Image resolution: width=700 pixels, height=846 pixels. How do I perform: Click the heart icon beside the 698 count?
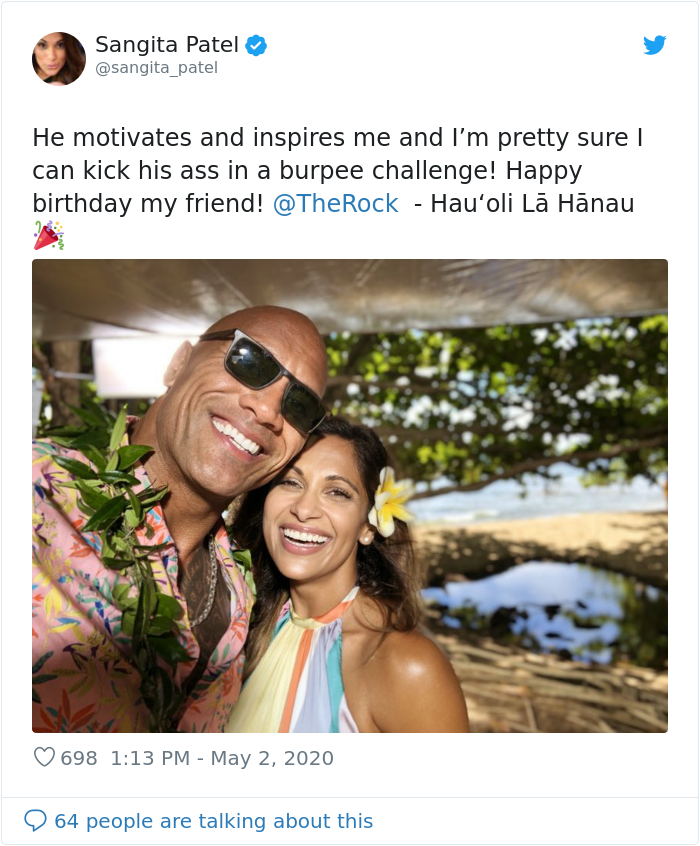(x=44, y=759)
